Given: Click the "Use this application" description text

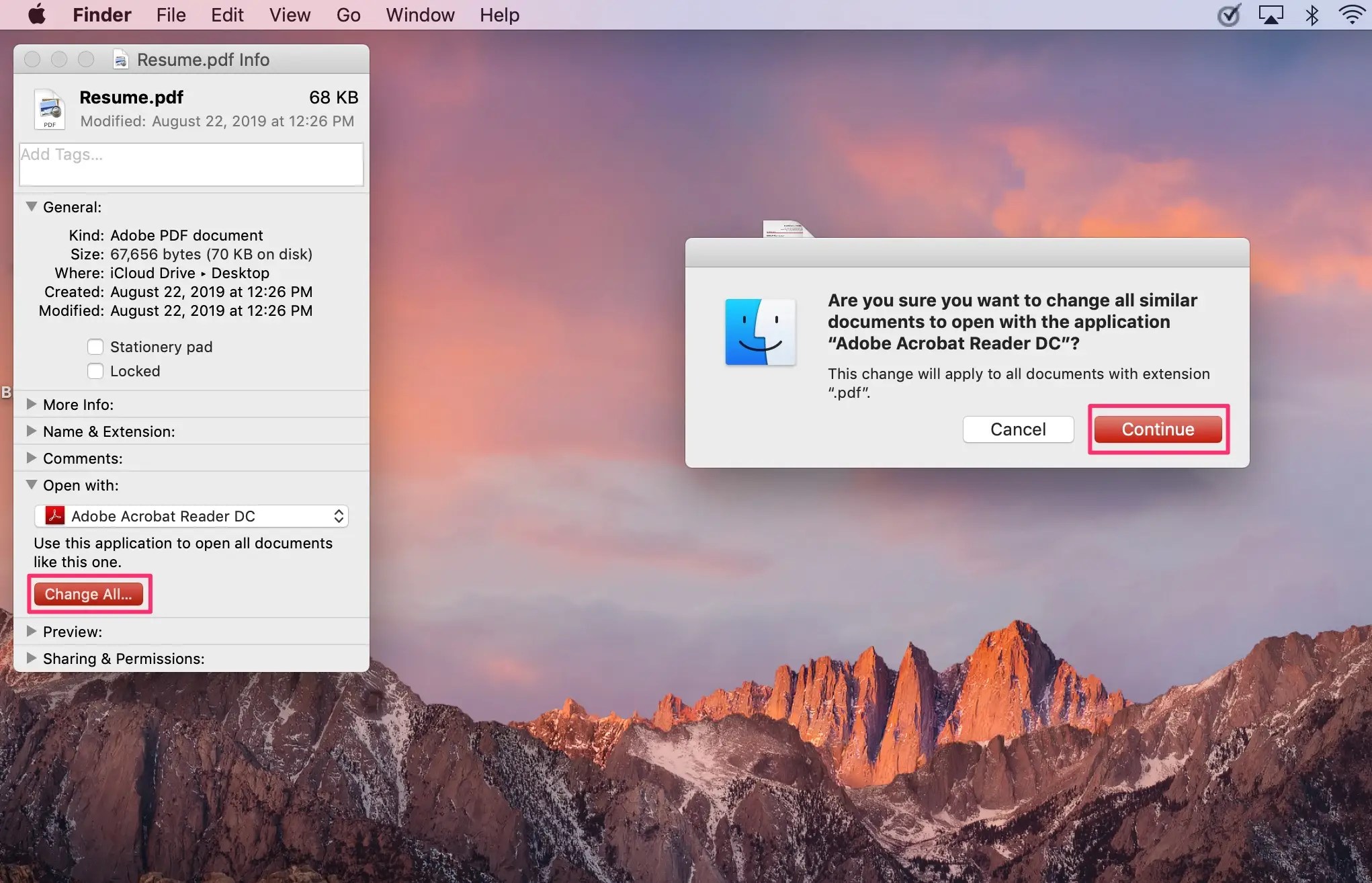Looking at the screenshot, I should click(183, 552).
